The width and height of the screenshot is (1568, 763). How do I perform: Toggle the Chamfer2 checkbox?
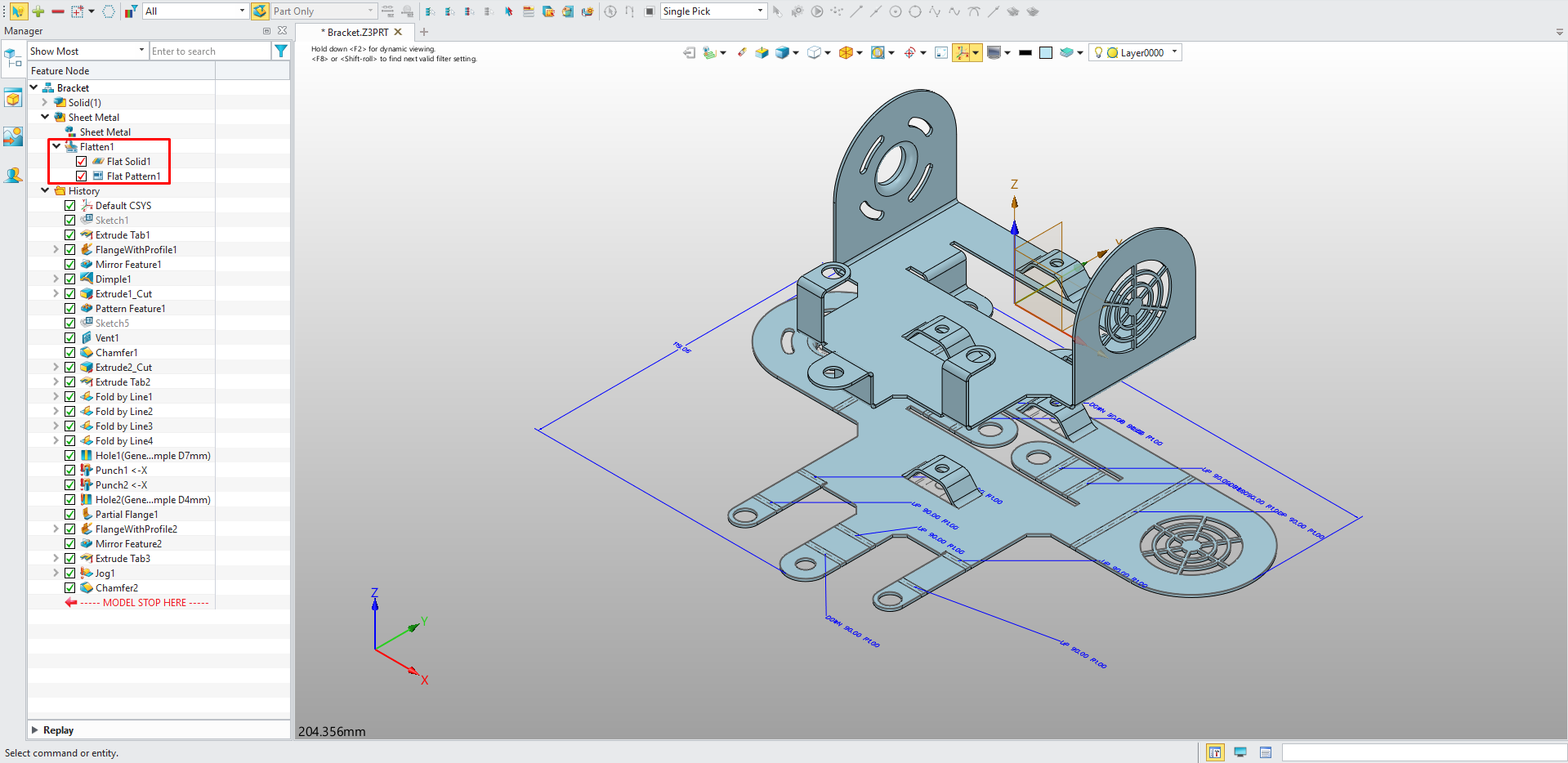pos(70,588)
